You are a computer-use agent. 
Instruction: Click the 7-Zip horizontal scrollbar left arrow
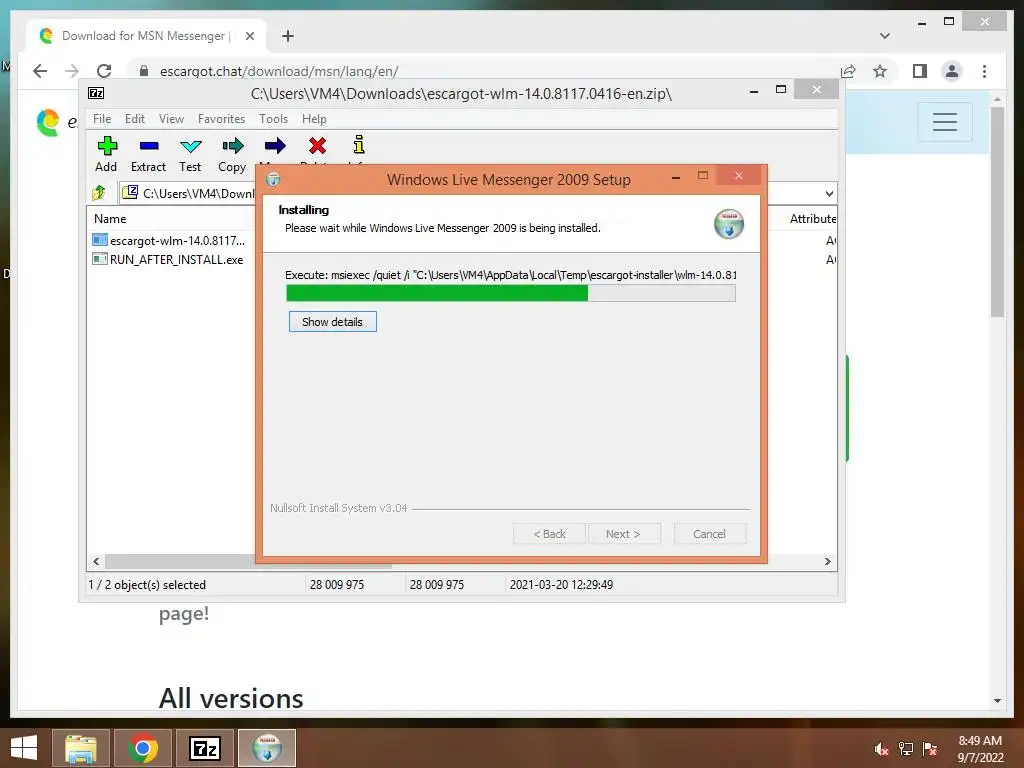point(96,562)
